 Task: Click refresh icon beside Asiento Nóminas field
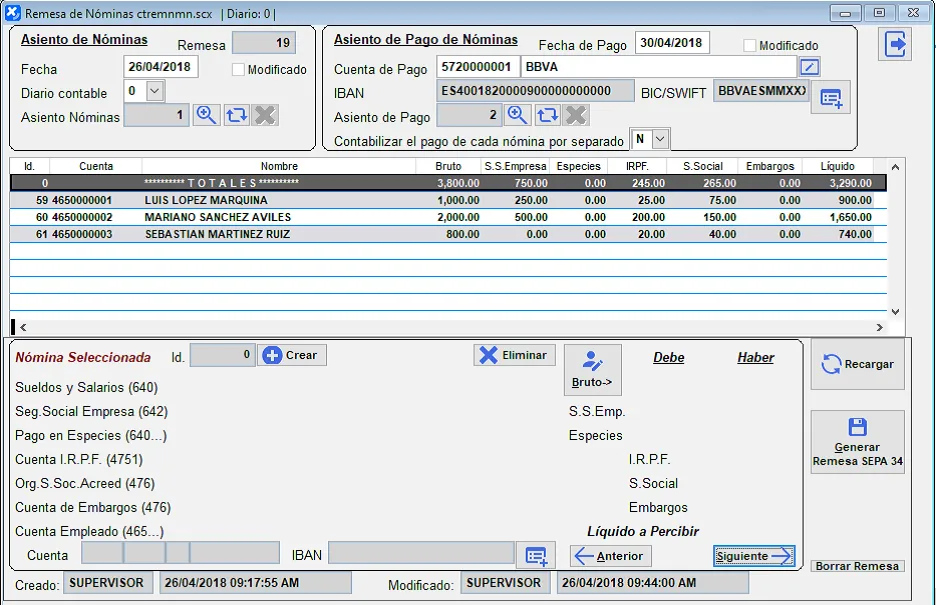click(236, 115)
